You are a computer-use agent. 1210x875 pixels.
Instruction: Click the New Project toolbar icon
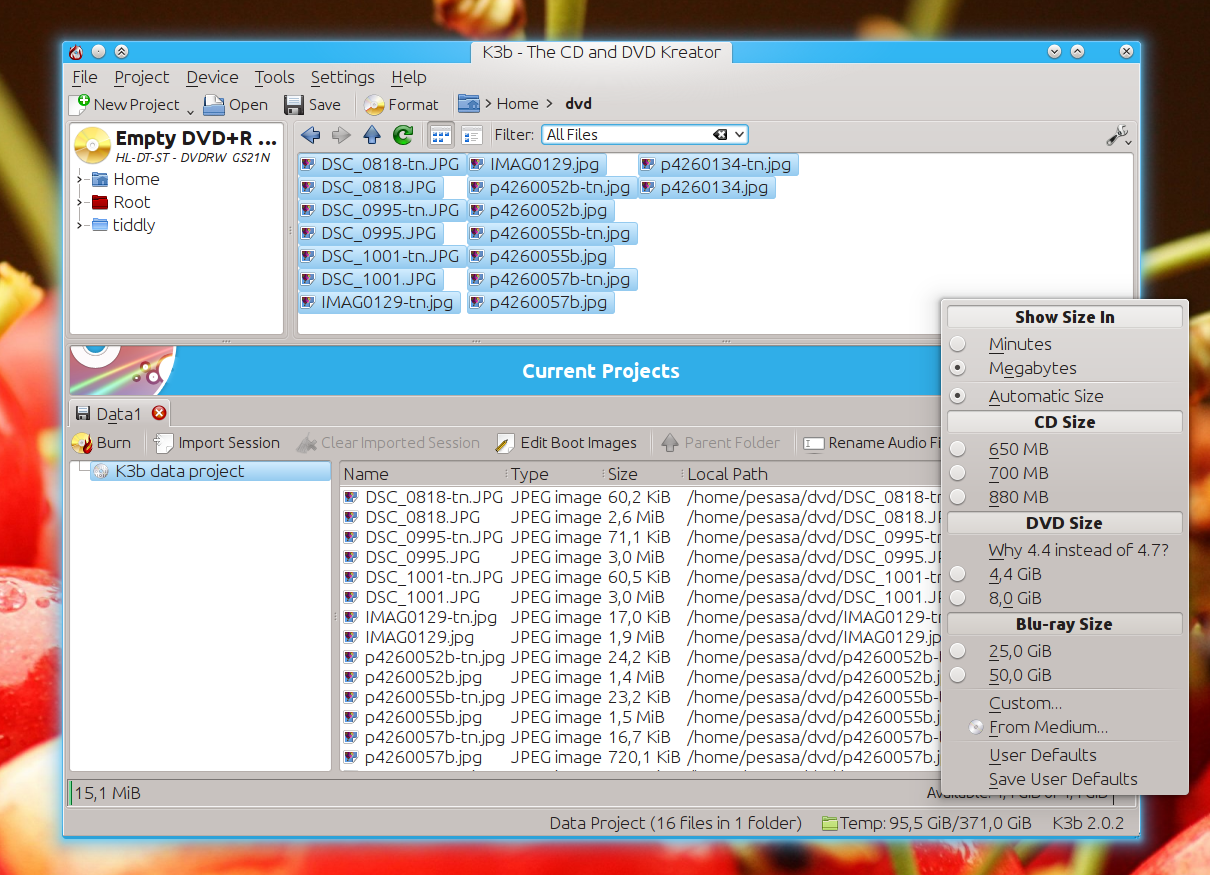[80, 104]
